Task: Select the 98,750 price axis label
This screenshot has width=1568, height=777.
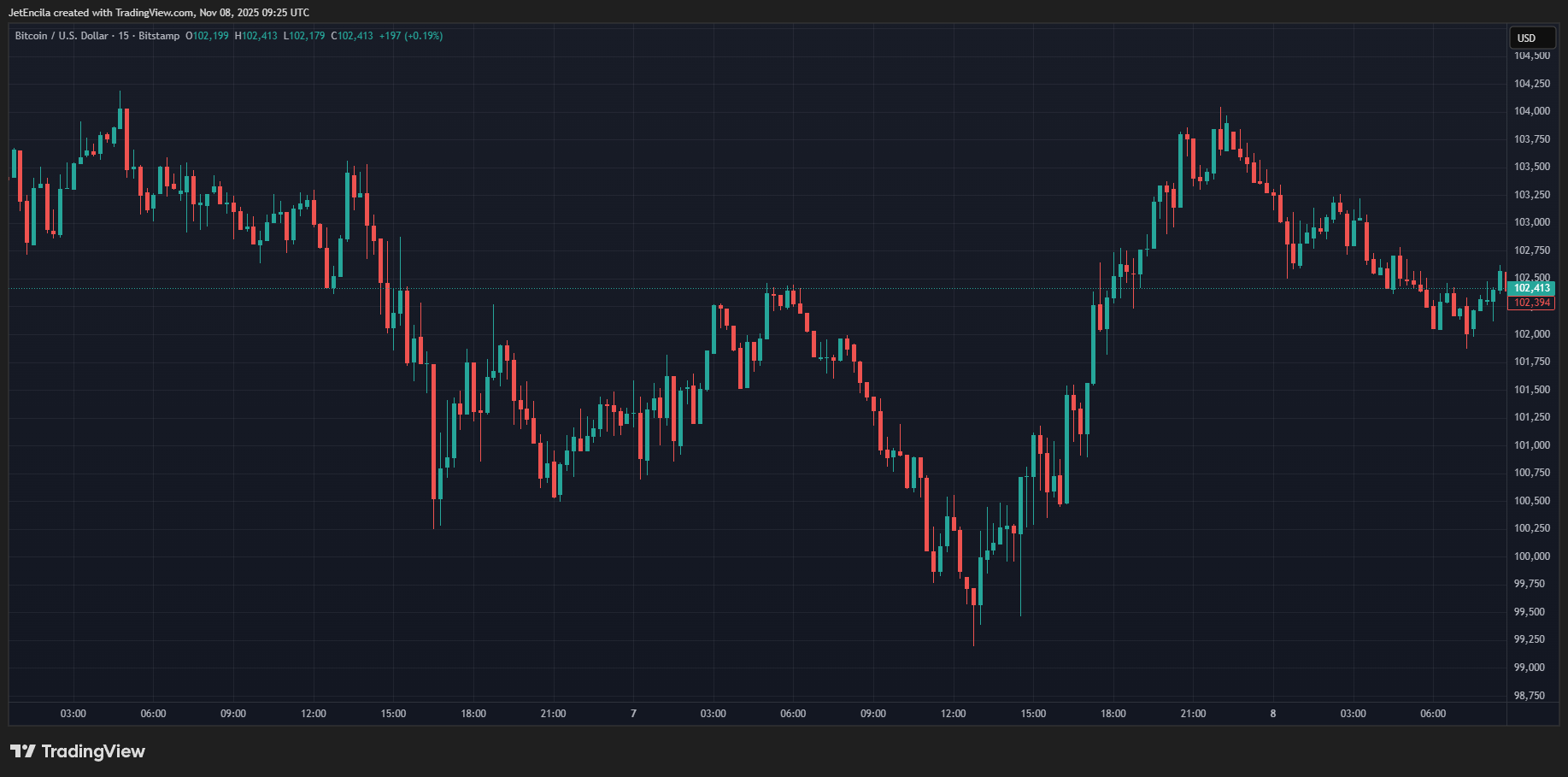Action: pos(1530,696)
